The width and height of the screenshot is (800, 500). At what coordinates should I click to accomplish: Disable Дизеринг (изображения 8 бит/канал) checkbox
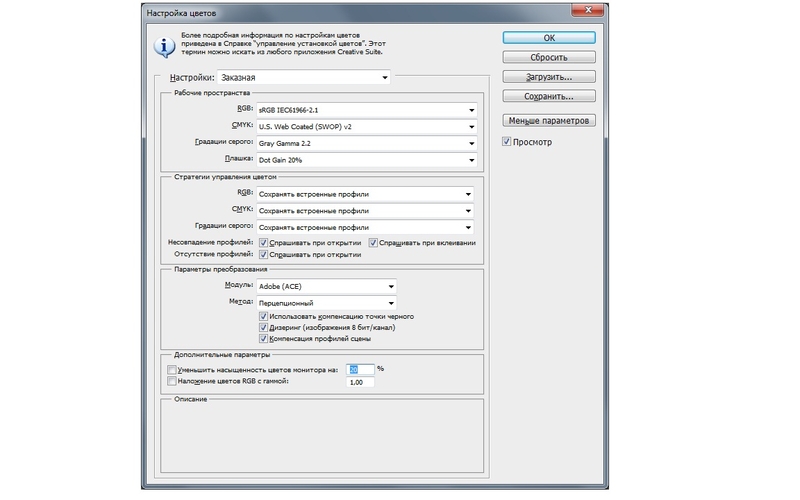pos(264,327)
